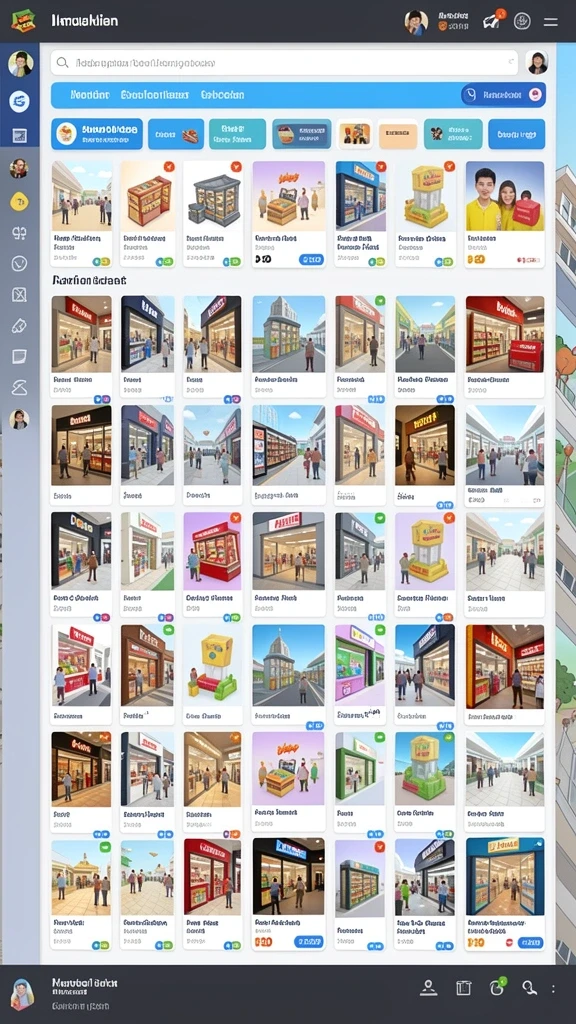Screen dimensions: 576x1024
Task: Open the three-dot overflow menu in bottom bar
Action: point(553,989)
